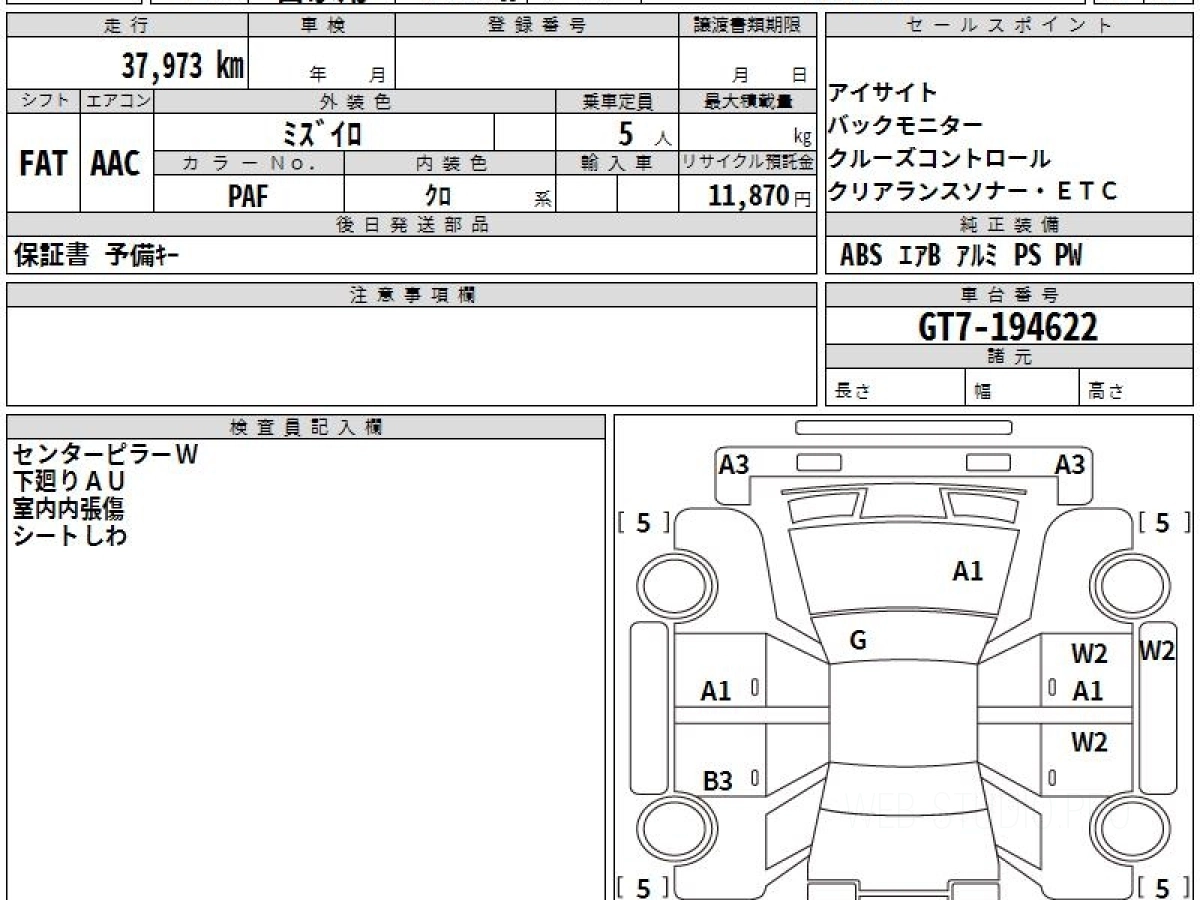Click the AAC air conditioner cell
1200x900 pixels.
pos(116,164)
